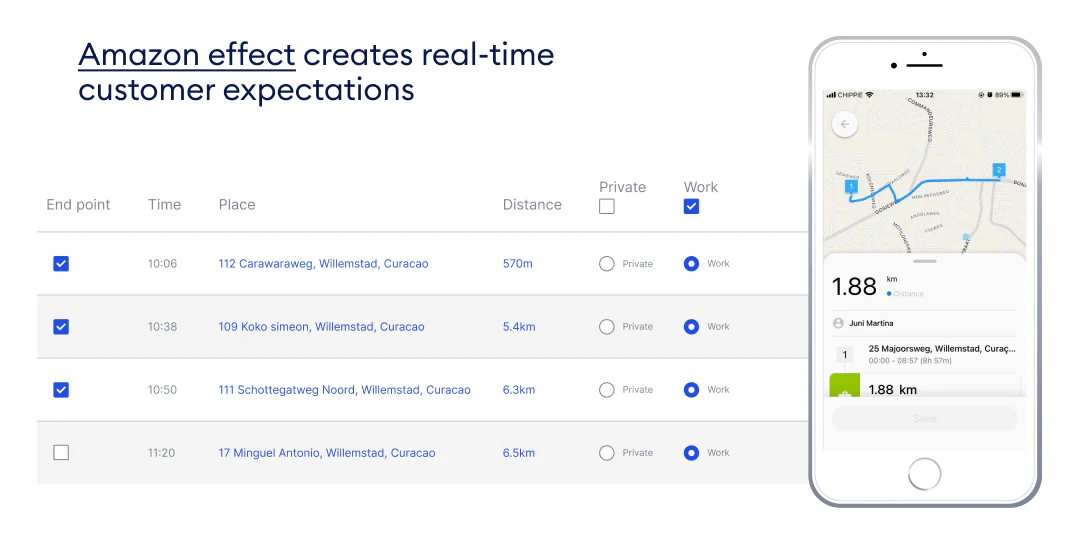Click the stop number 1 badge
Image resolution: width=1080 pixels, height=539 pixels.
pyautogui.click(x=845, y=354)
